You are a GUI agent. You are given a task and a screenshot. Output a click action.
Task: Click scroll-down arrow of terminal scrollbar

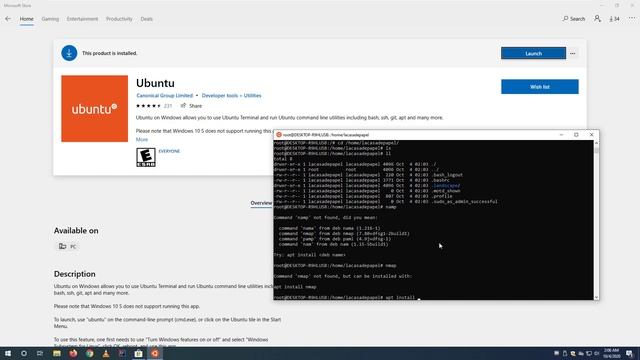tap(596, 298)
